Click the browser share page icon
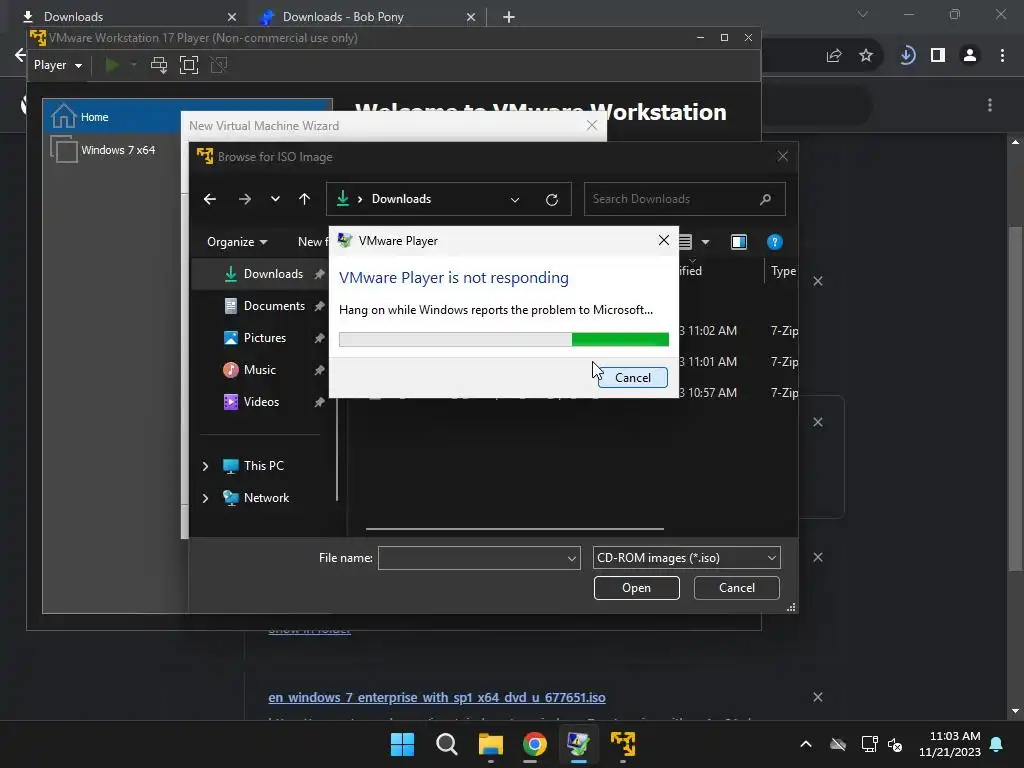 (834, 56)
